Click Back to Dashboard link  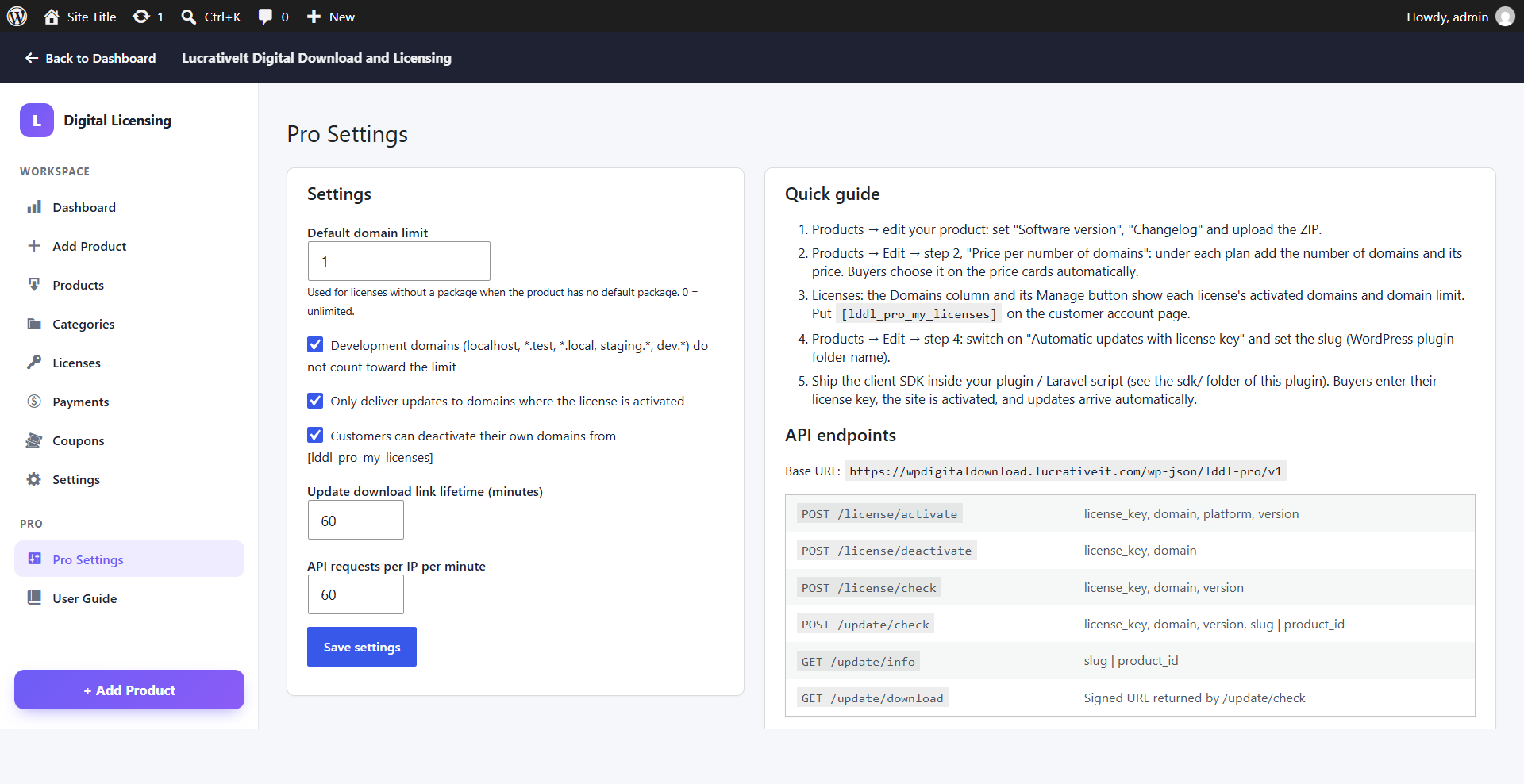point(90,58)
